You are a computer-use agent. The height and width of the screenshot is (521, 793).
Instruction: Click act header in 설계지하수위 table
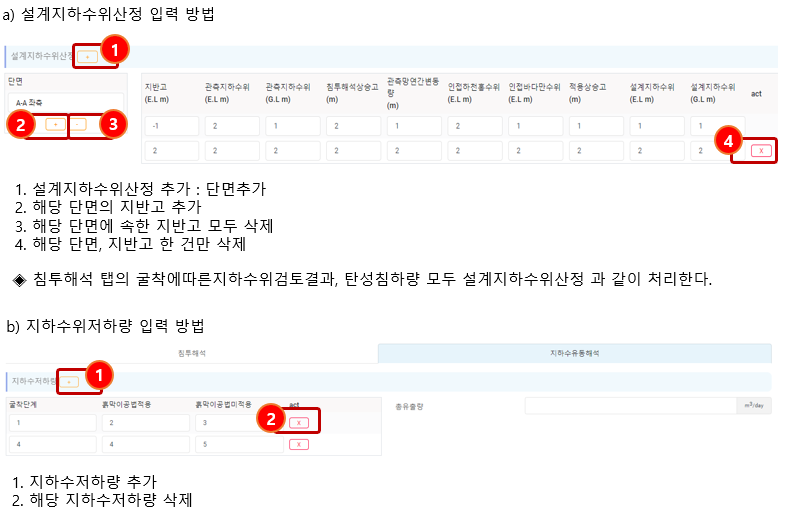(756, 94)
